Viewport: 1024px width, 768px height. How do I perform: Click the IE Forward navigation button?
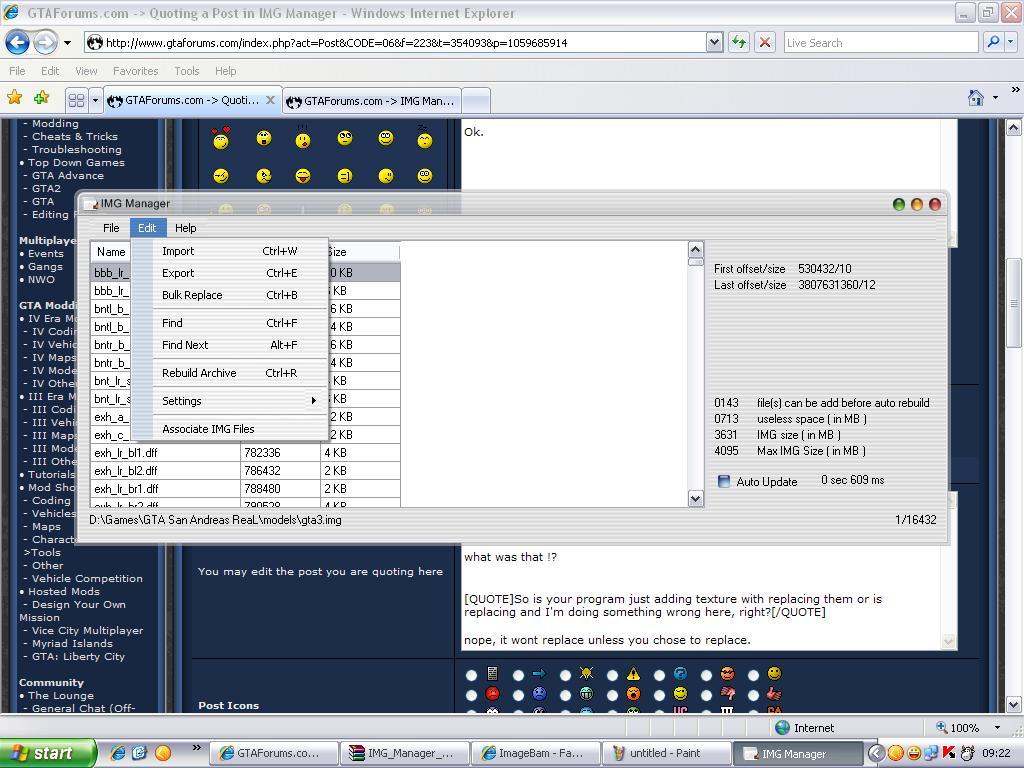(x=45, y=43)
